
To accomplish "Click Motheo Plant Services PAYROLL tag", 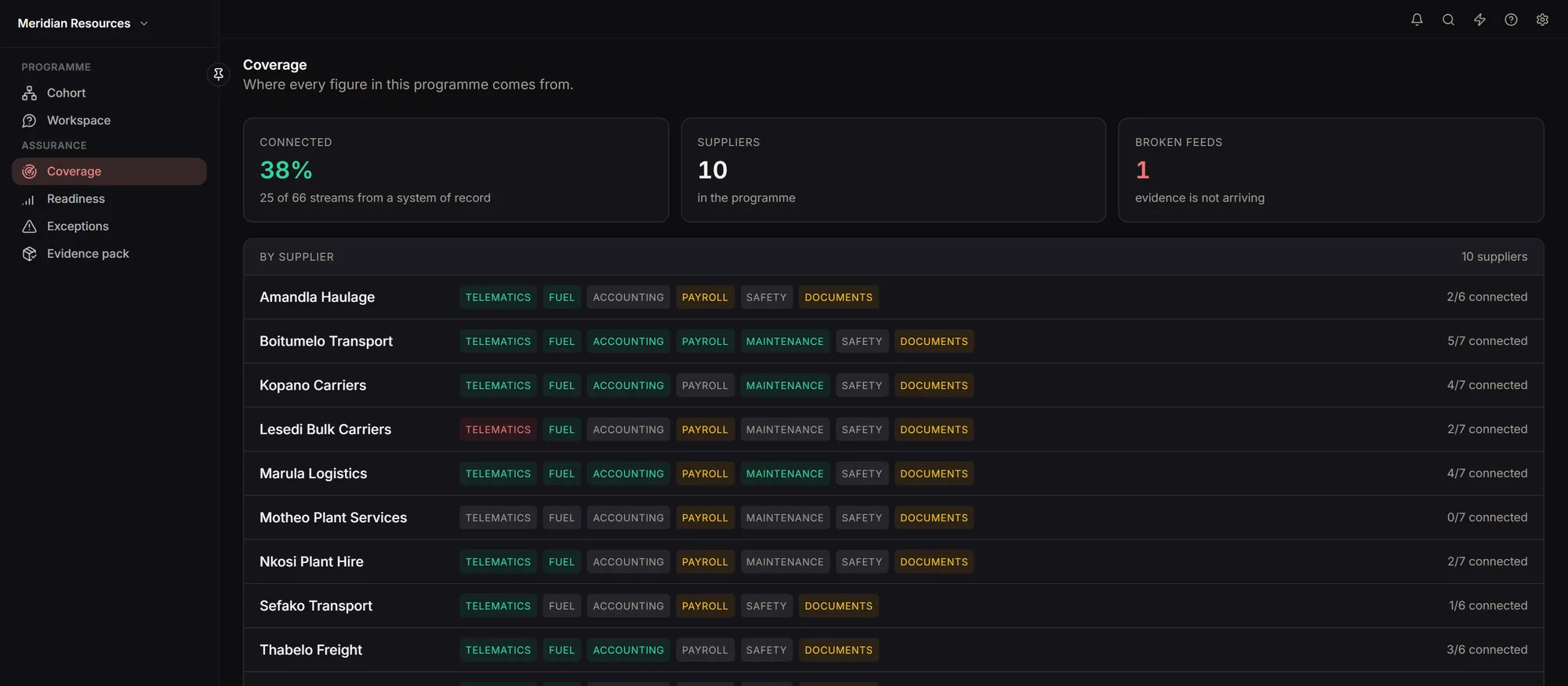I will (705, 518).
